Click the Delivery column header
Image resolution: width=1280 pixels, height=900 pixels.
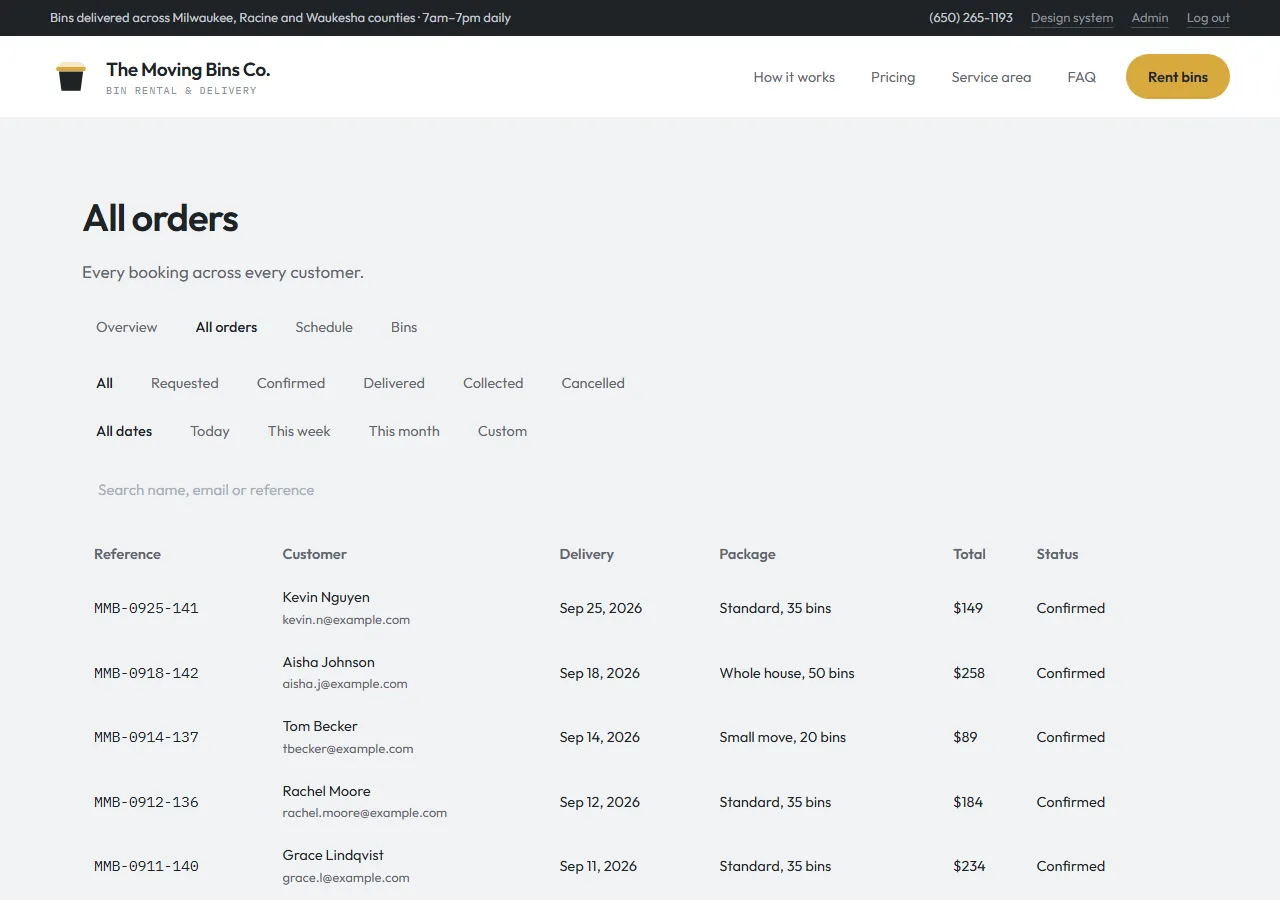click(x=587, y=554)
